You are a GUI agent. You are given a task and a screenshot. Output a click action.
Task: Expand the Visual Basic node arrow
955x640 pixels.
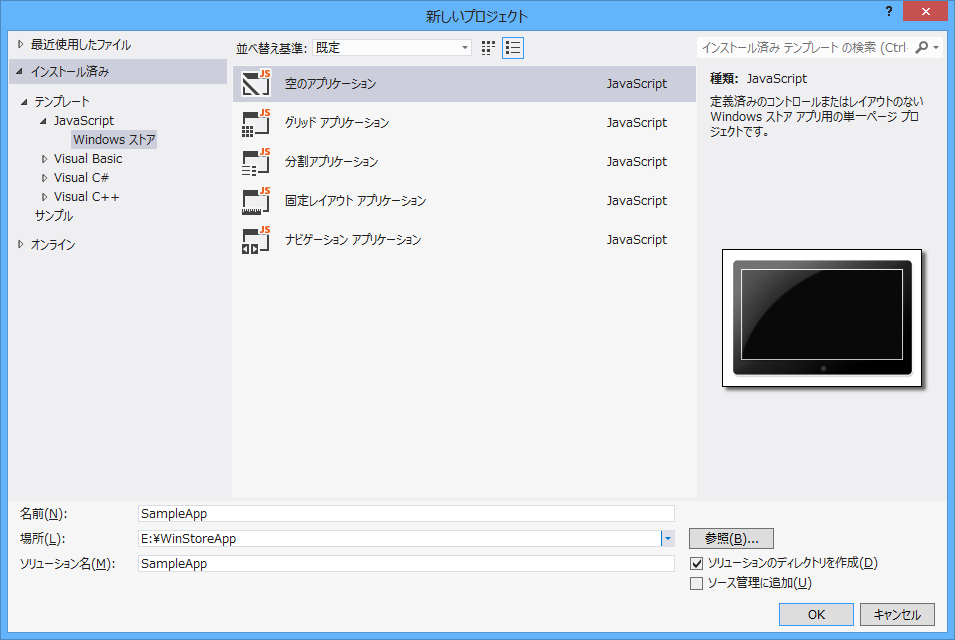point(44,159)
